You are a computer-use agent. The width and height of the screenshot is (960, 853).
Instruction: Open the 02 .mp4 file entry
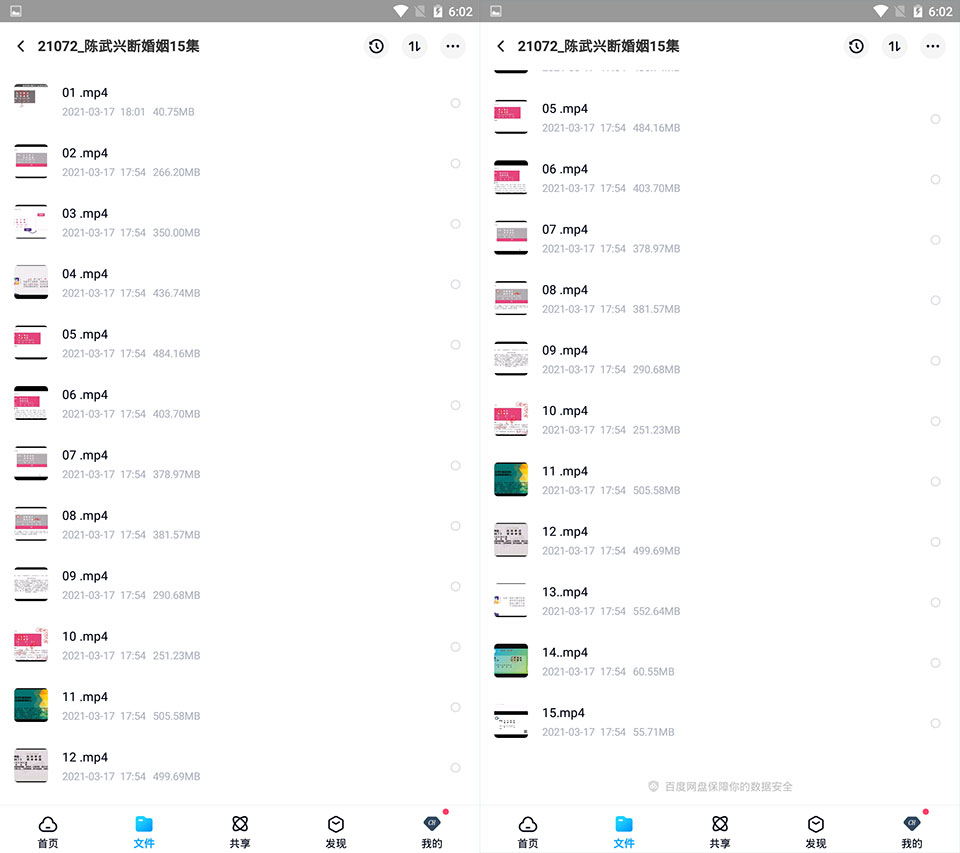[239, 162]
